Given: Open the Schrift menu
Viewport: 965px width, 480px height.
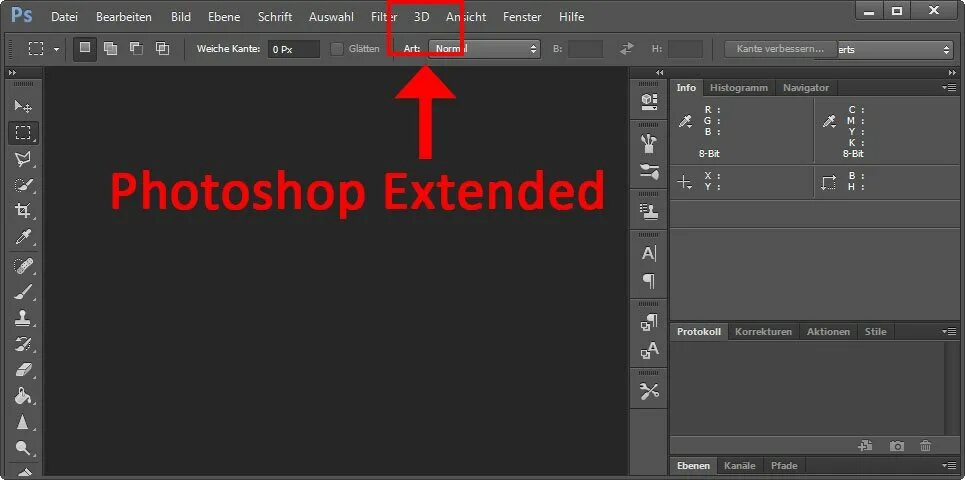Looking at the screenshot, I should 275,17.
